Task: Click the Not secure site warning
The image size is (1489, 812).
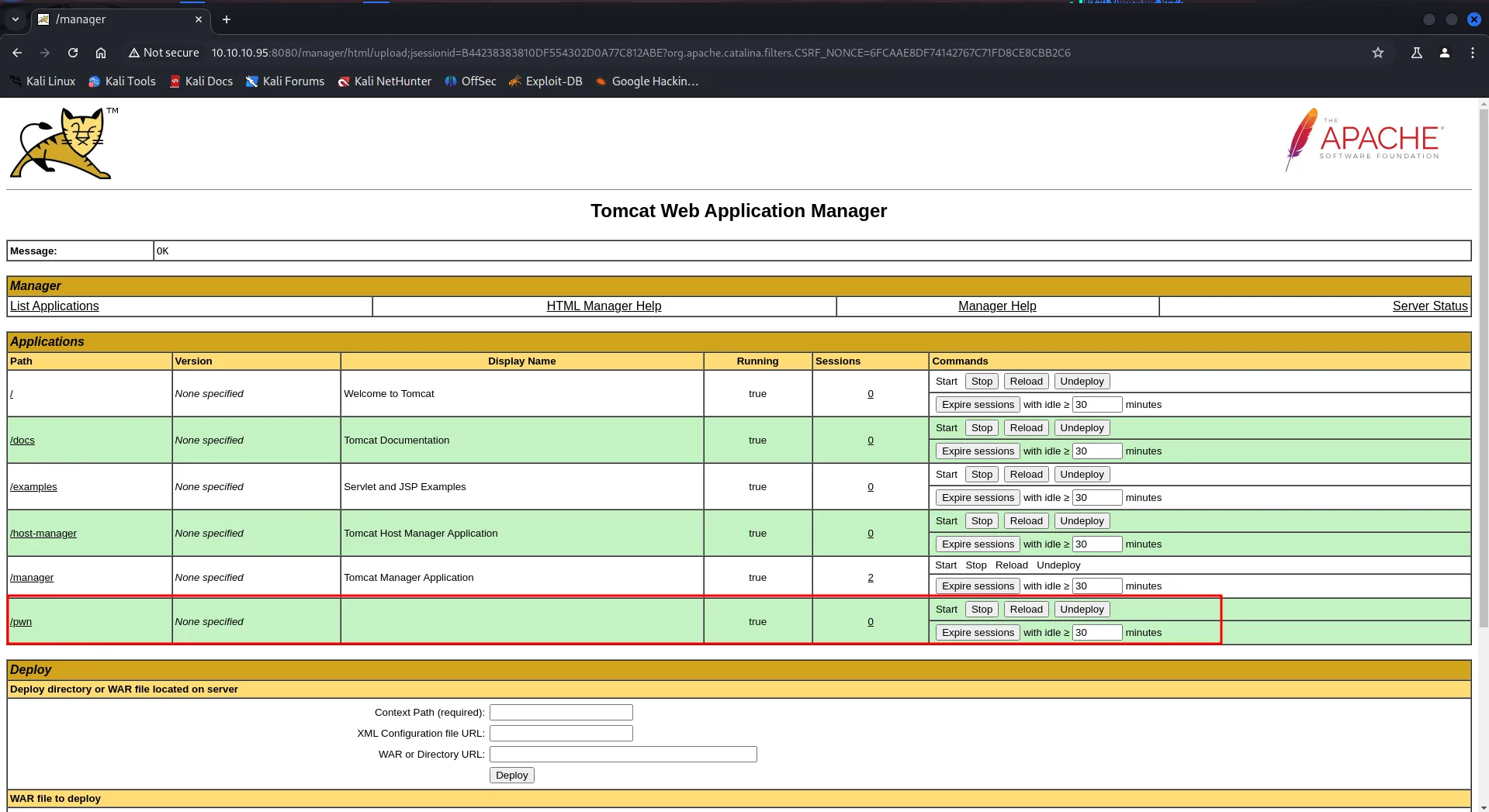Action: [x=164, y=53]
